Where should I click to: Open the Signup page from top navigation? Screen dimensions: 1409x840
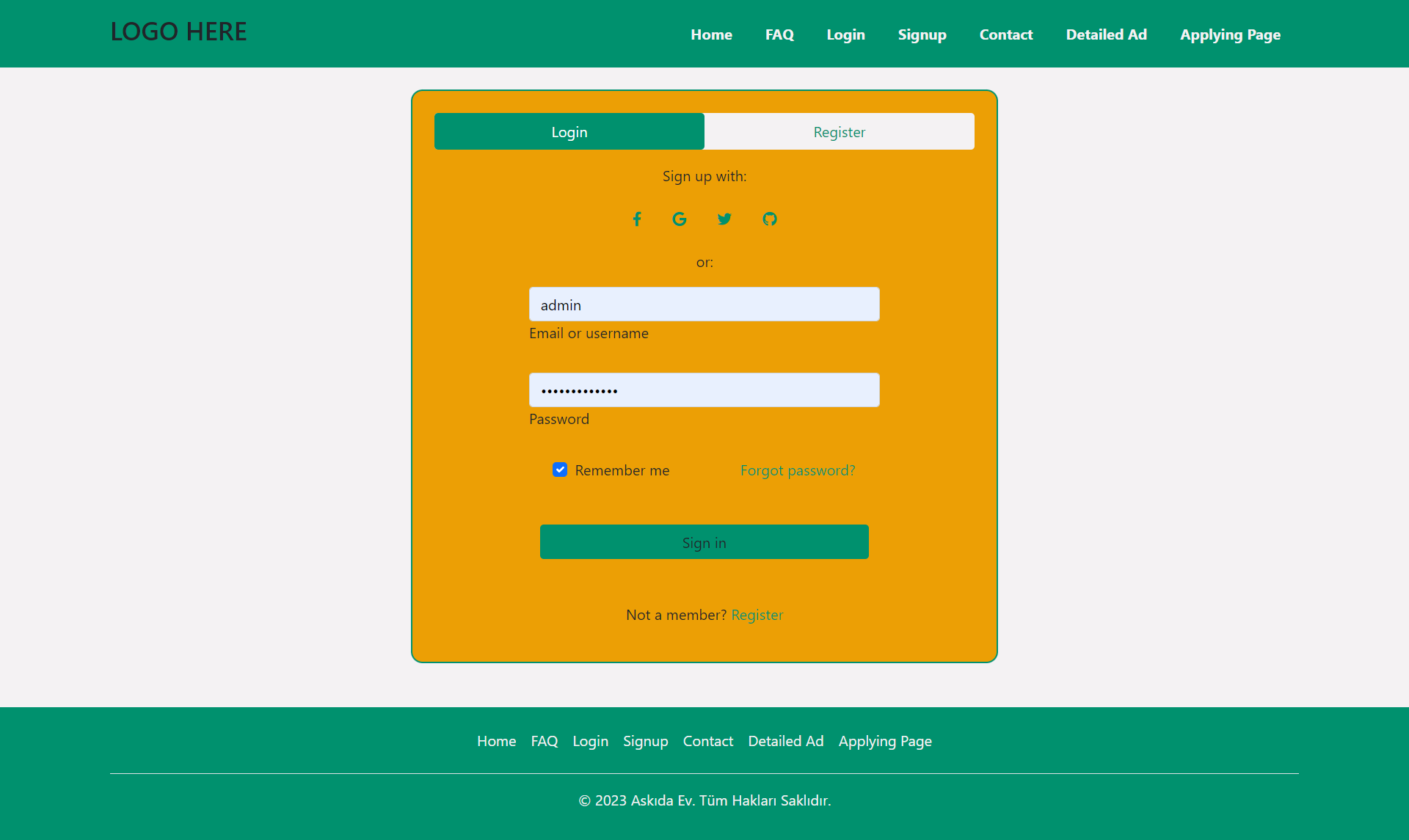922,34
